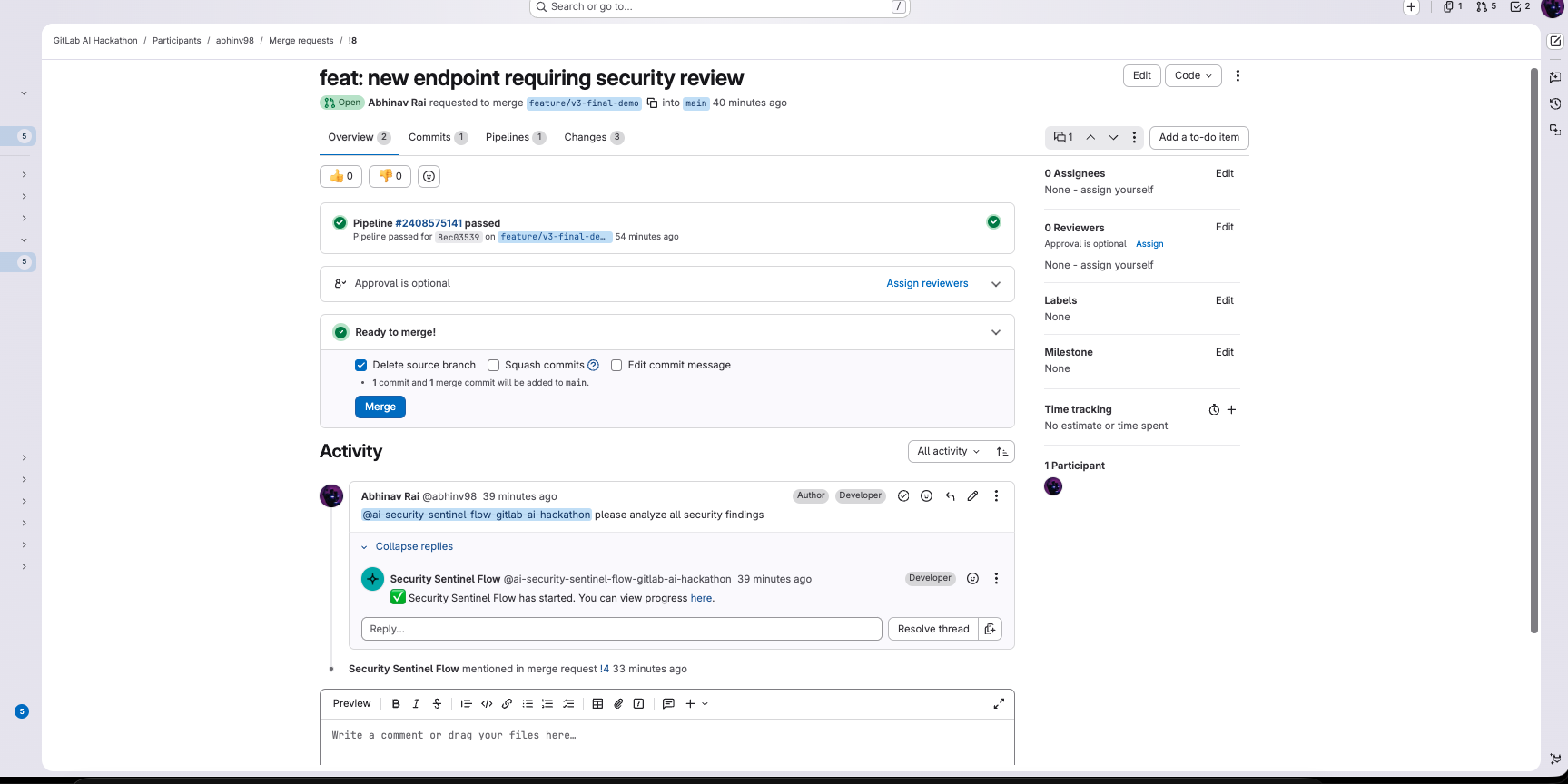Click the Edit merge request button
The image size is (1568, 784).
[1142, 75]
